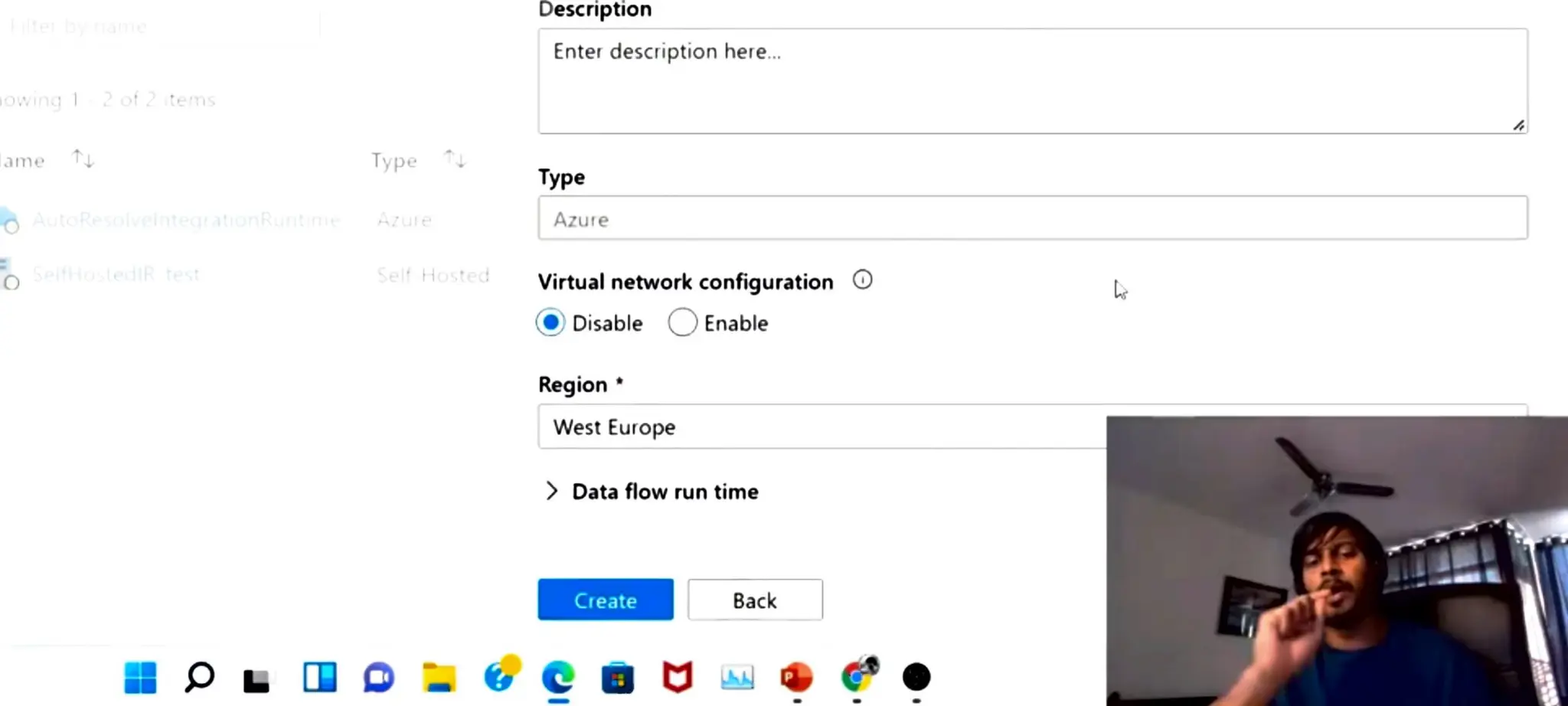Image resolution: width=1568 pixels, height=706 pixels.
Task: Switch to Google Chrome in taskbar
Action: pyautogui.click(x=858, y=675)
